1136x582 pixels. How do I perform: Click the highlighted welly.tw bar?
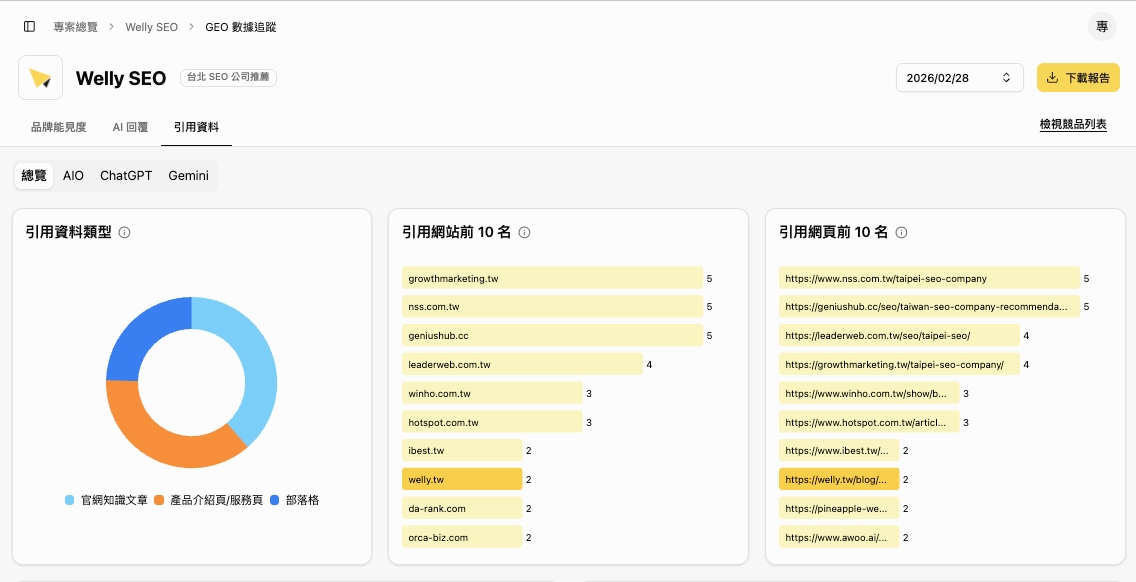point(462,479)
